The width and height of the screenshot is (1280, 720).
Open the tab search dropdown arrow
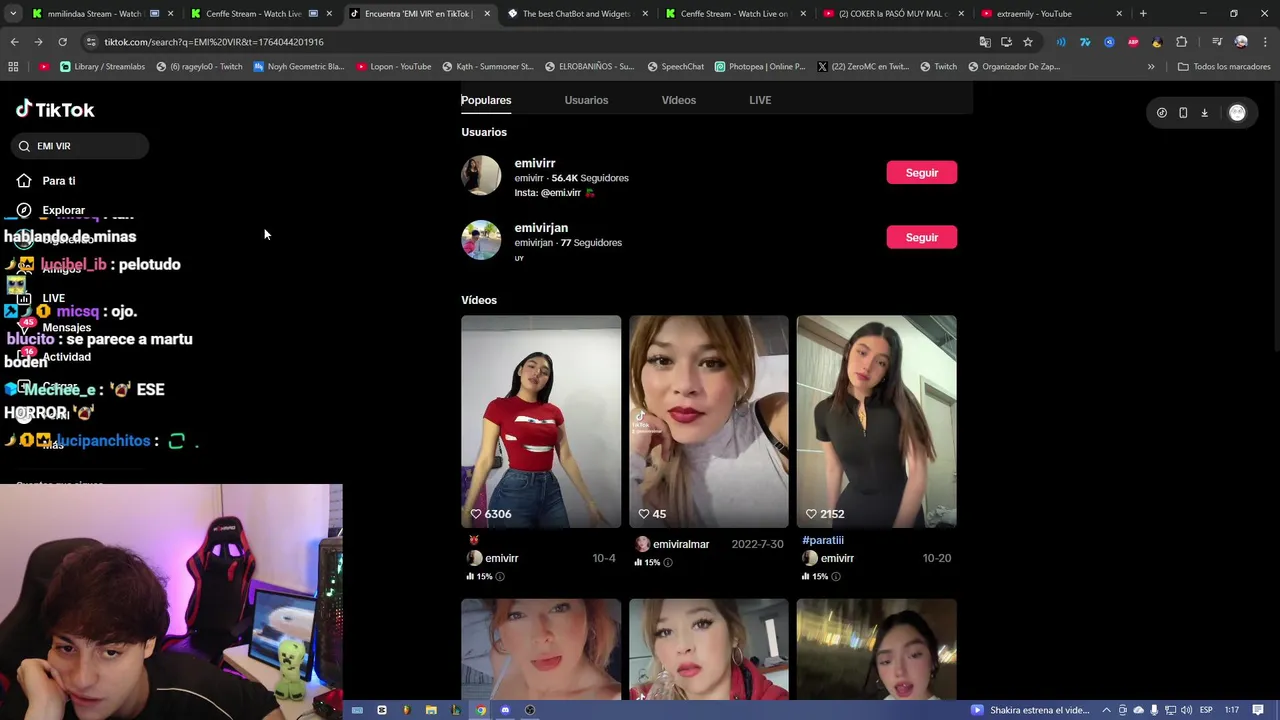13,14
